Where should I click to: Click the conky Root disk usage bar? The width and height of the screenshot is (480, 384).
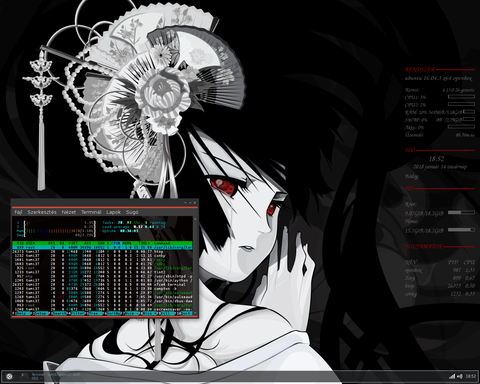click(x=461, y=212)
